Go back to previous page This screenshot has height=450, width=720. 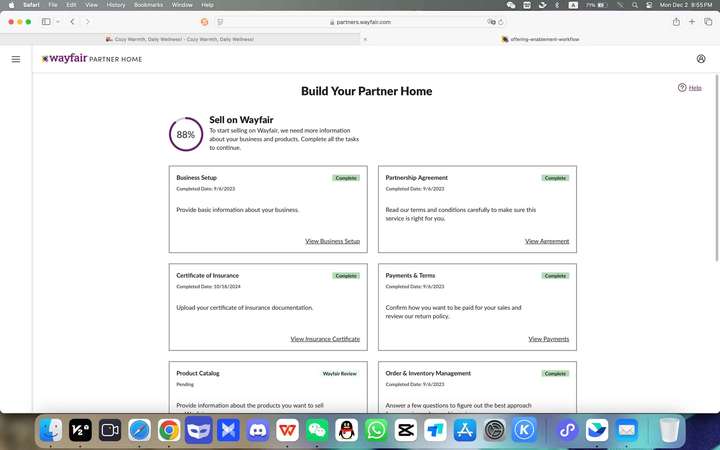click(72, 21)
